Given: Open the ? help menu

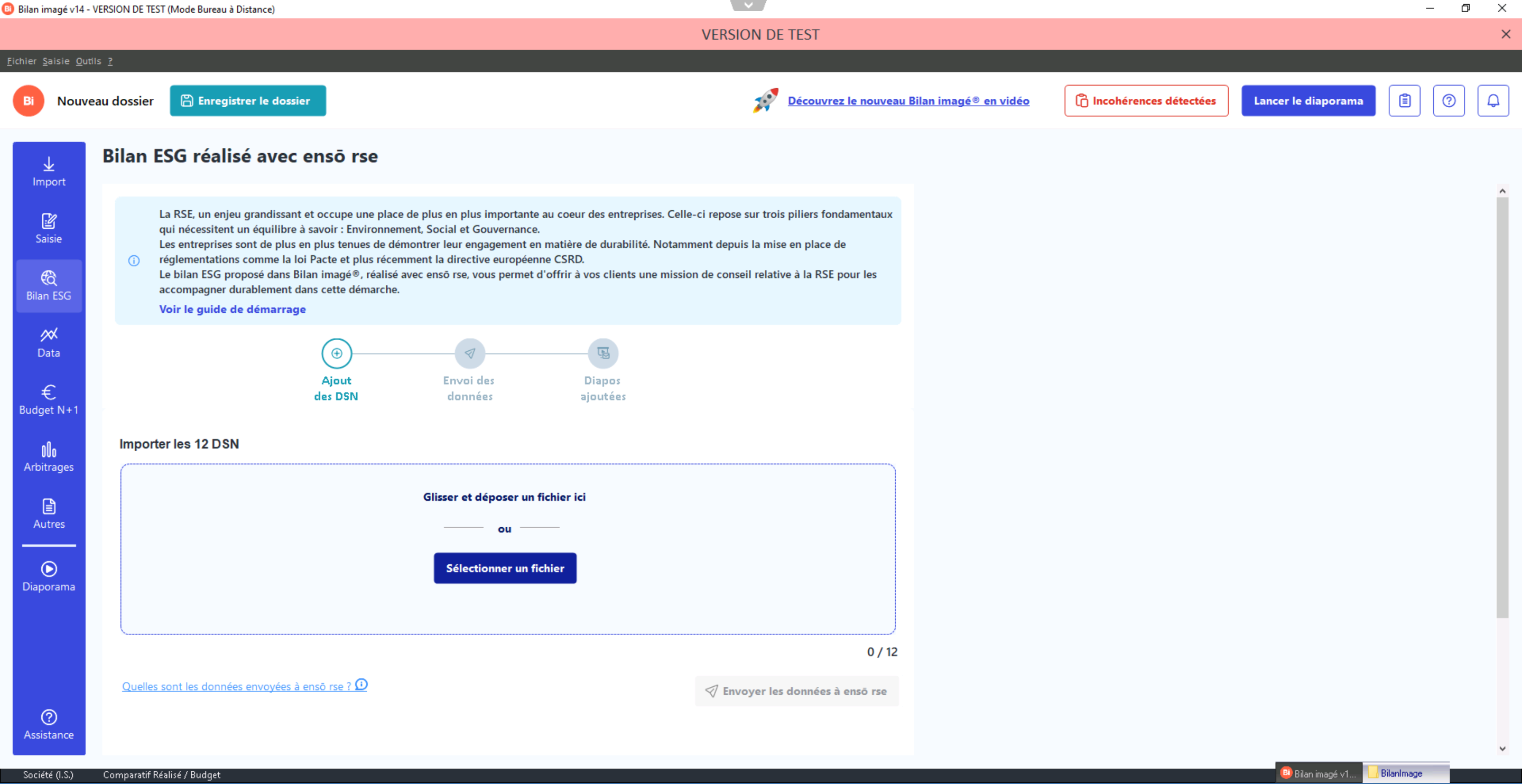Looking at the screenshot, I should [x=110, y=61].
